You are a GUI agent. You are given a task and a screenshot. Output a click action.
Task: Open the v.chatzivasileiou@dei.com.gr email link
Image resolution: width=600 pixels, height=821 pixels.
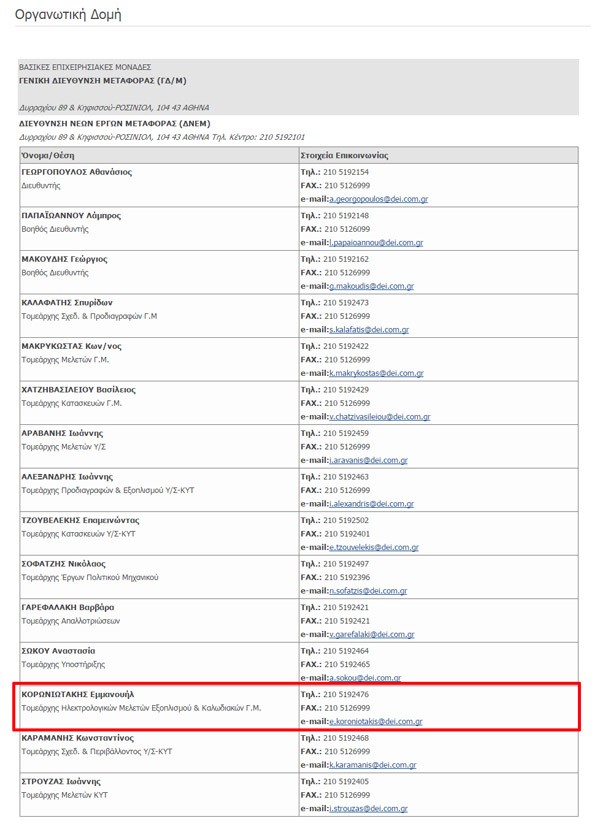(x=380, y=417)
